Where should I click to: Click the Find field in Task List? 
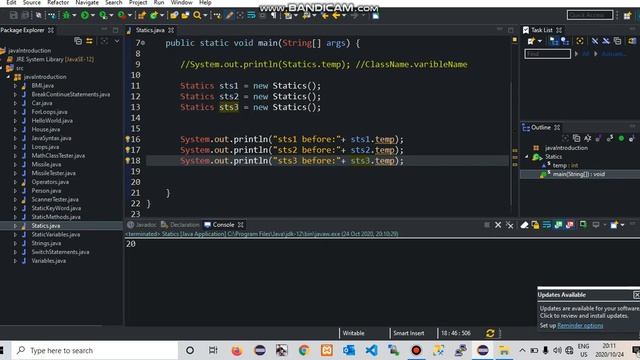547,54
